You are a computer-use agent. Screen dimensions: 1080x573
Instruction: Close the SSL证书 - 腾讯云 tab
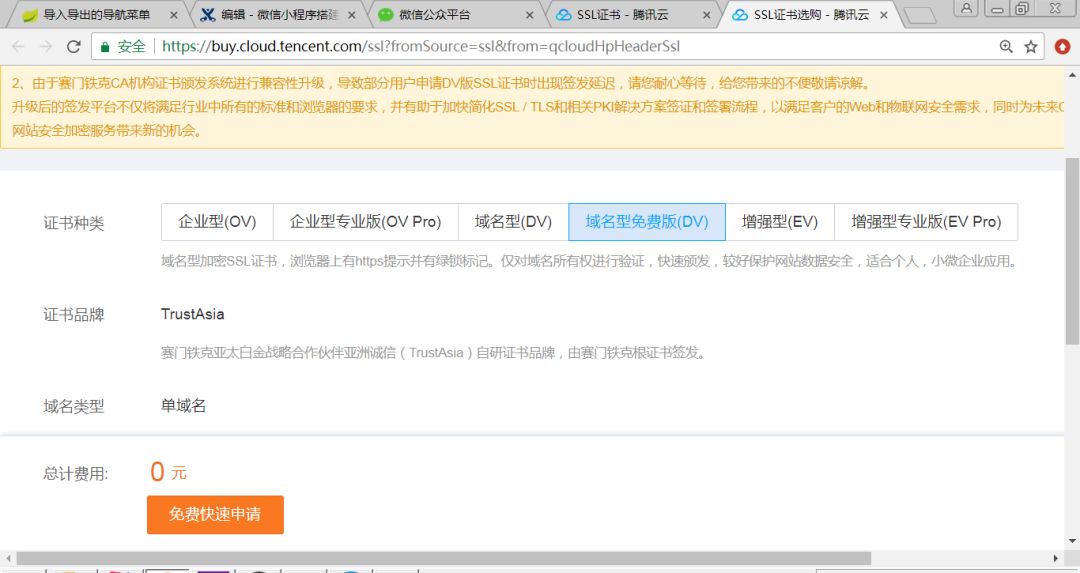click(706, 14)
